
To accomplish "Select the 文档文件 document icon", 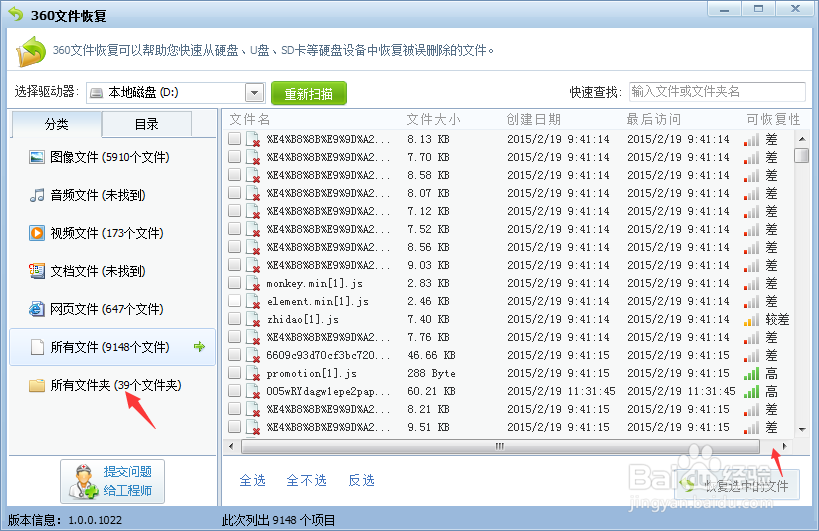I will [x=37, y=271].
